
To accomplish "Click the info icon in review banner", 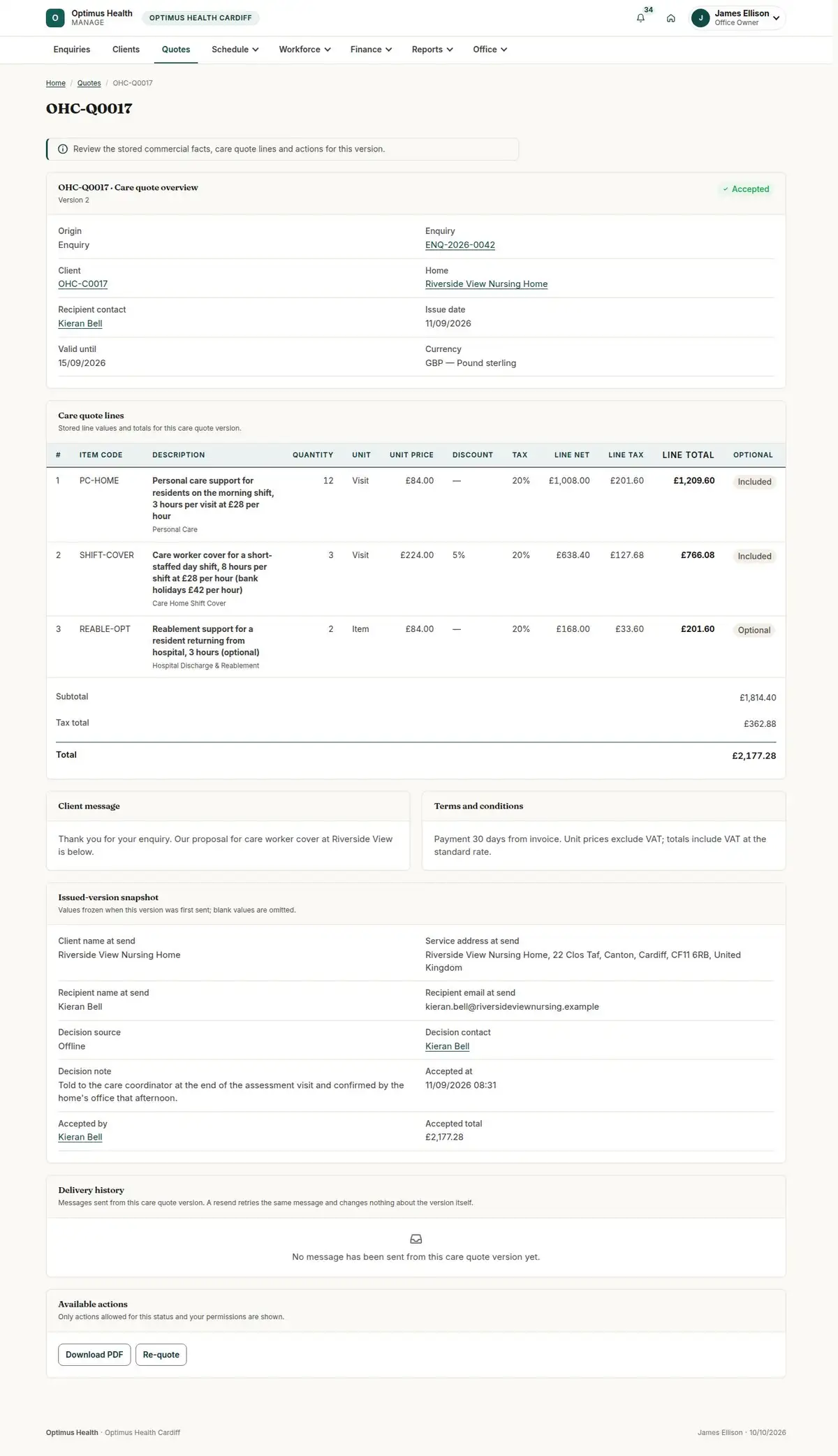I will pyautogui.click(x=63, y=149).
